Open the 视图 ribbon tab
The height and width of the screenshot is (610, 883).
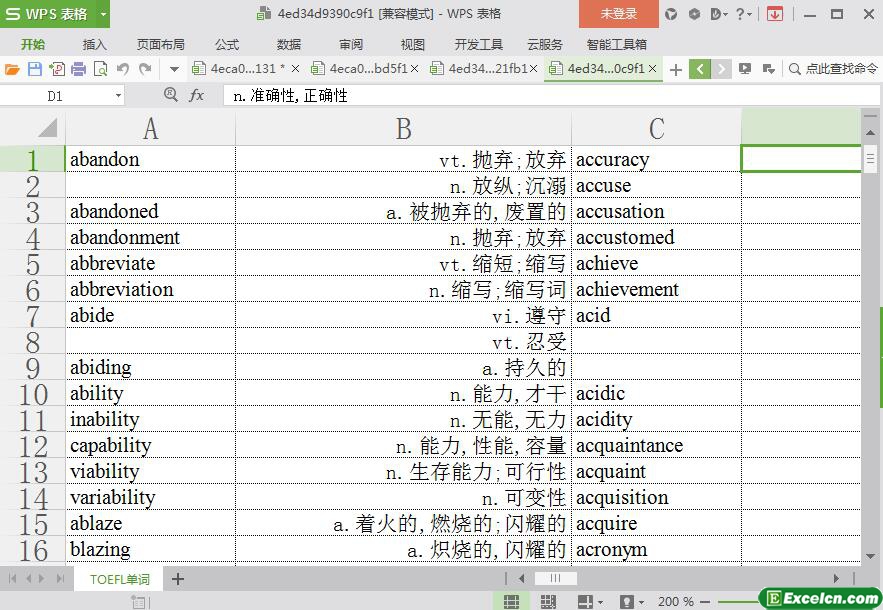point(413,44)
